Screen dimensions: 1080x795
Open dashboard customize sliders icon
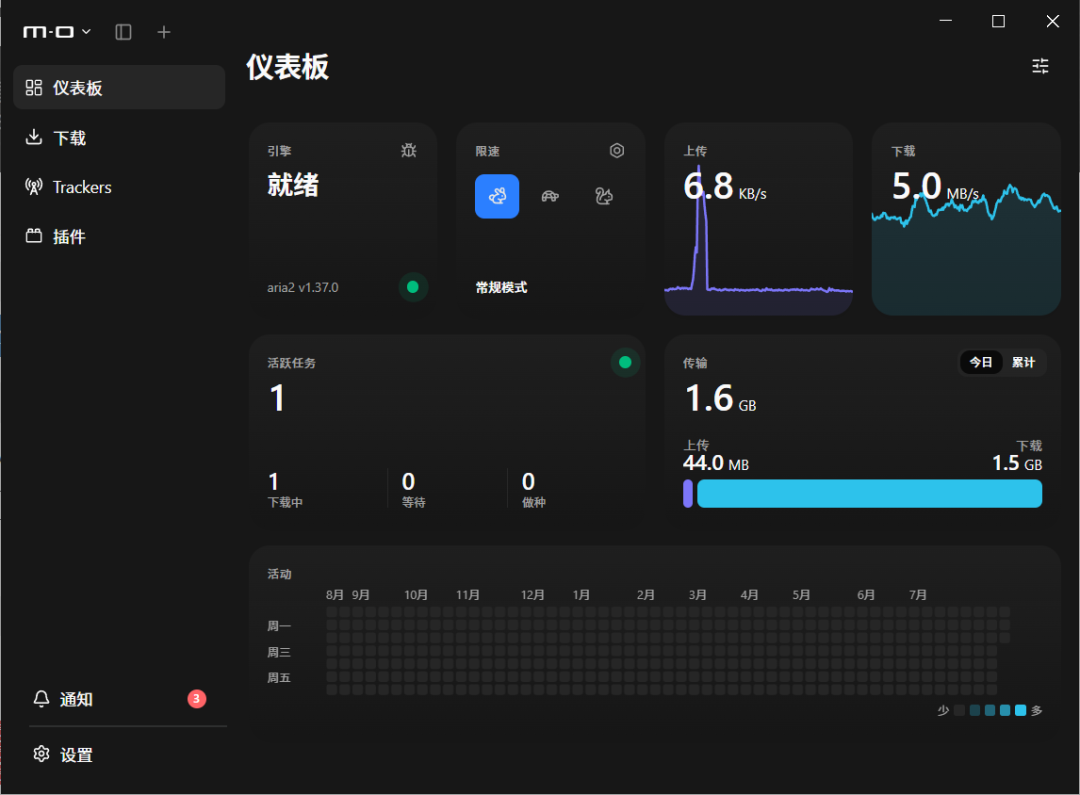click(x=1040, y=65)
